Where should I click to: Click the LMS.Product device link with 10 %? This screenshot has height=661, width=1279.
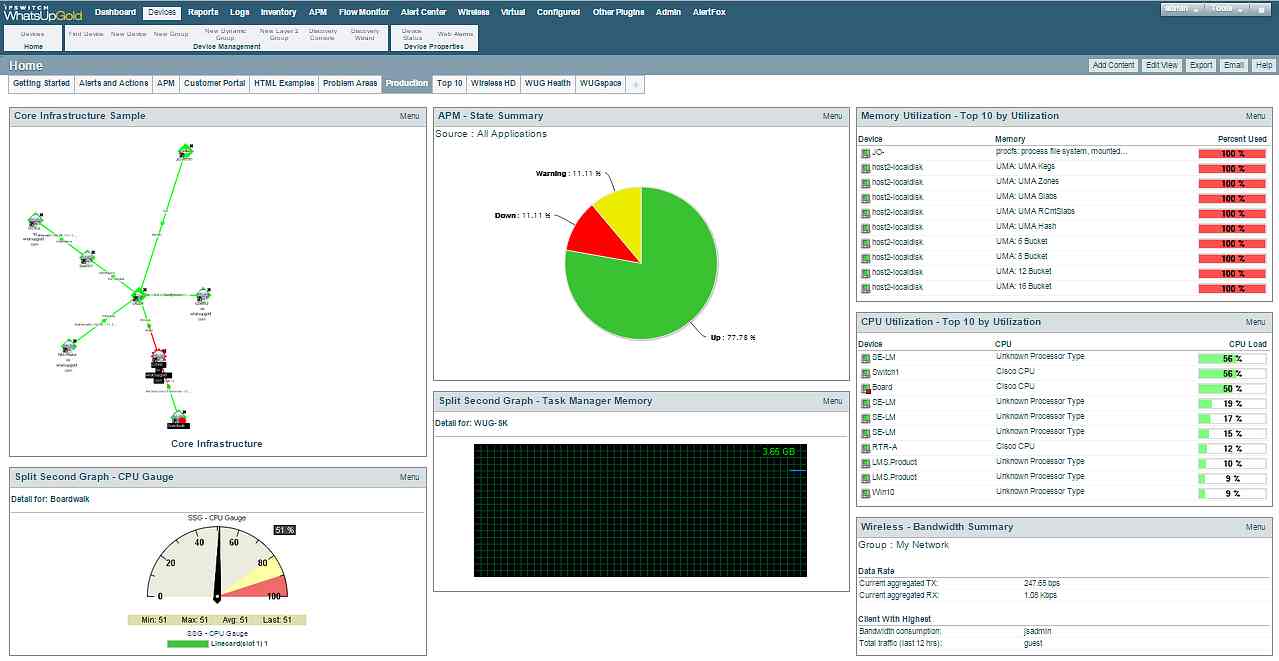(894, 463)
